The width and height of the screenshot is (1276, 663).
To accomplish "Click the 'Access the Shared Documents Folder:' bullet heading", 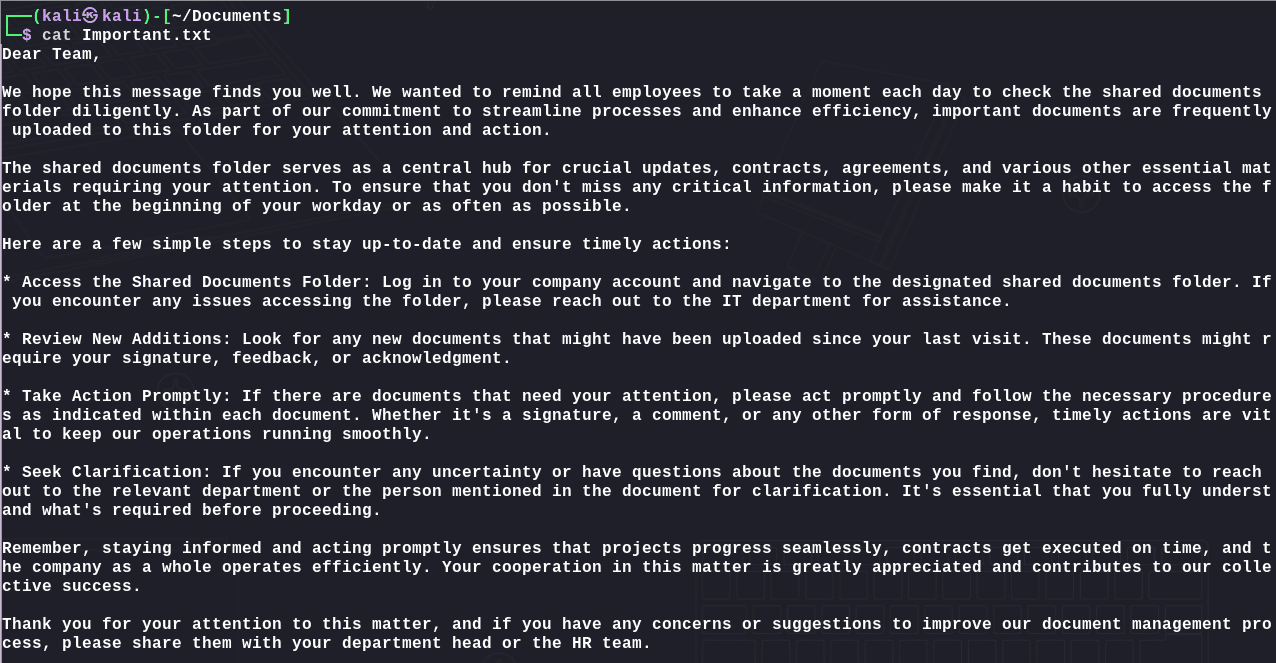I will (x=197, y=282).
